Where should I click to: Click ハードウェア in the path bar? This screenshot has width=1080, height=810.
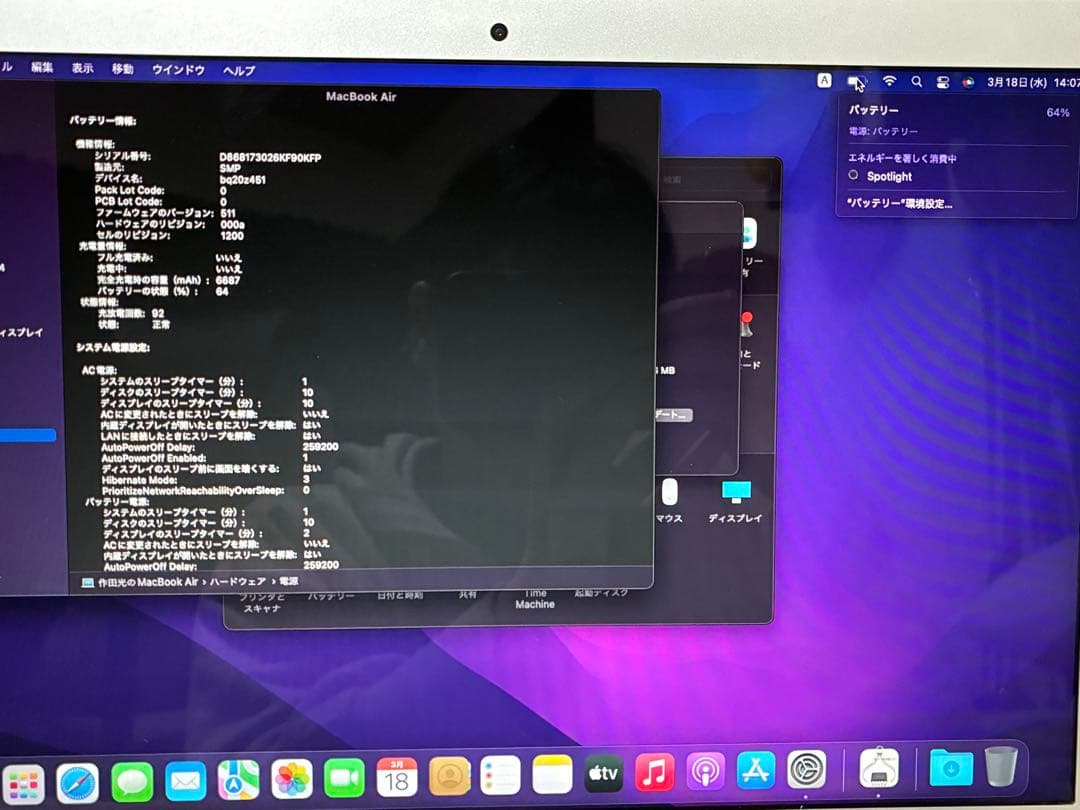(238, 581)
